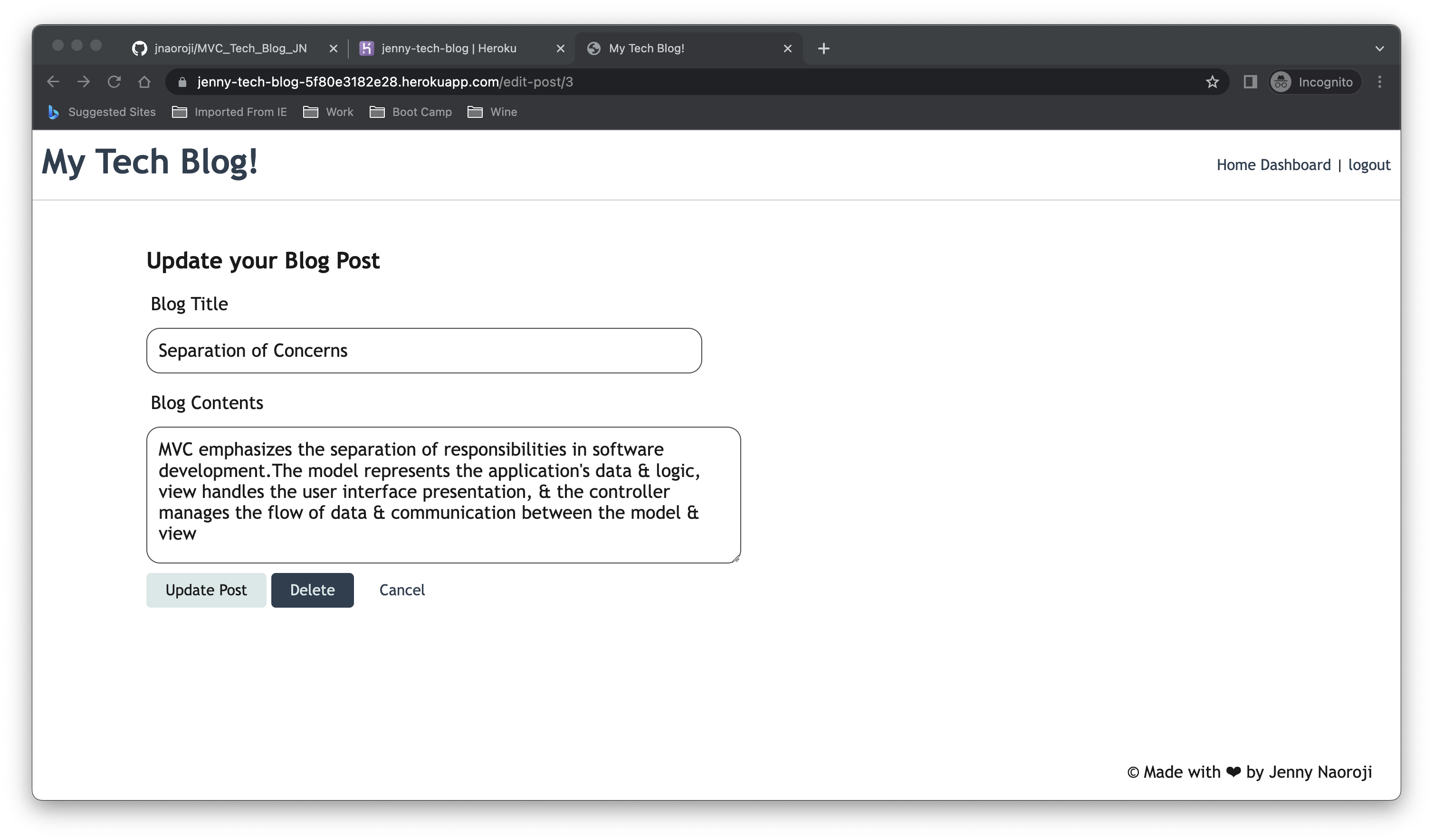
Task: Expand the tab search dropdown arrow
Action: coord(1379,48)
